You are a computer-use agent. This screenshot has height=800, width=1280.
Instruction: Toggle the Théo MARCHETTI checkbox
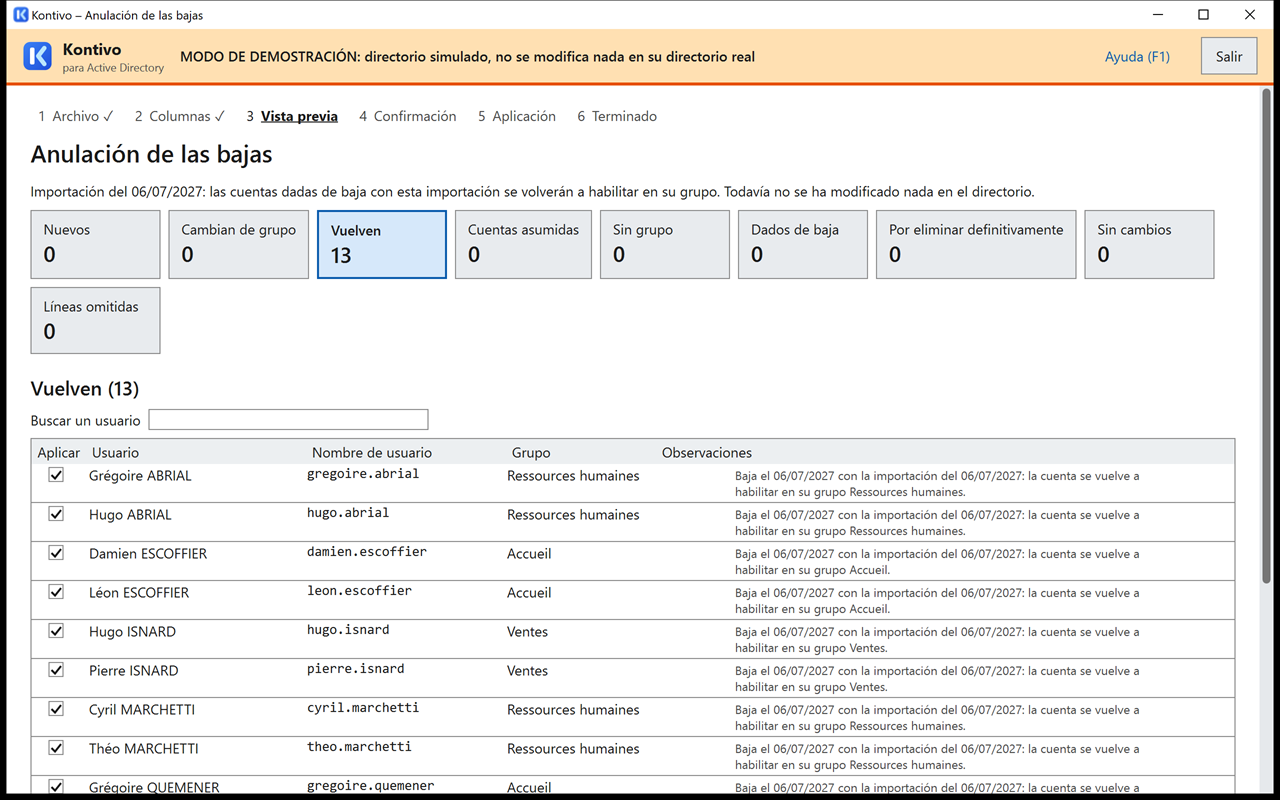pyautogui.click(x=56, y=748)
